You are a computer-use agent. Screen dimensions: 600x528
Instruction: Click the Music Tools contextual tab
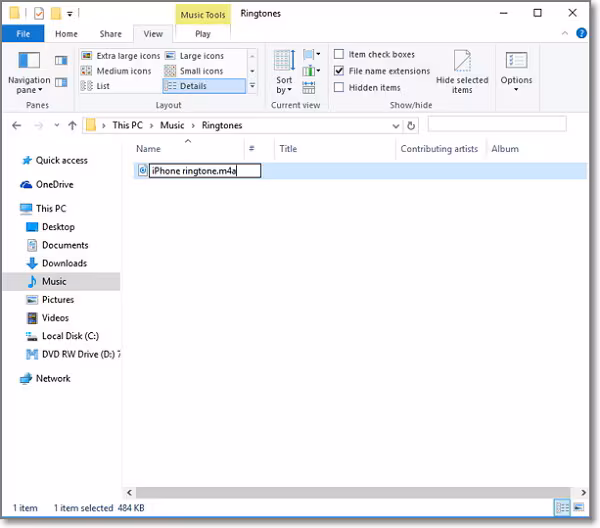[203, 15]
